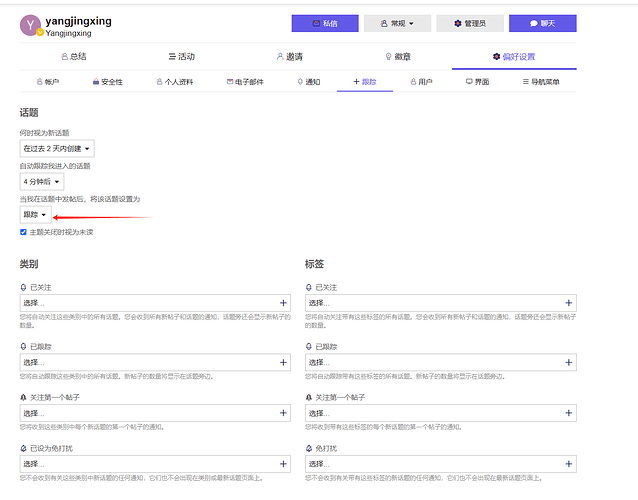
Task: View the 徽章 badges tab
Action: 397,57
